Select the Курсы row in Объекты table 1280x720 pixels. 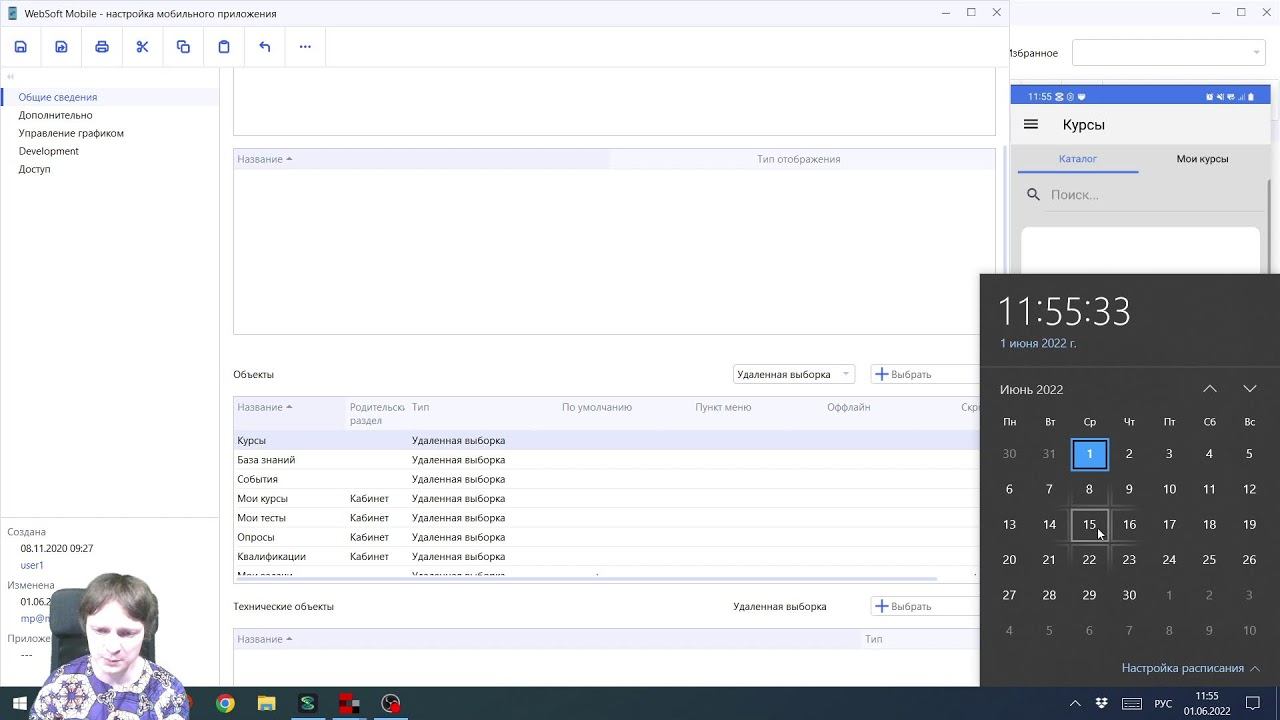606,440
